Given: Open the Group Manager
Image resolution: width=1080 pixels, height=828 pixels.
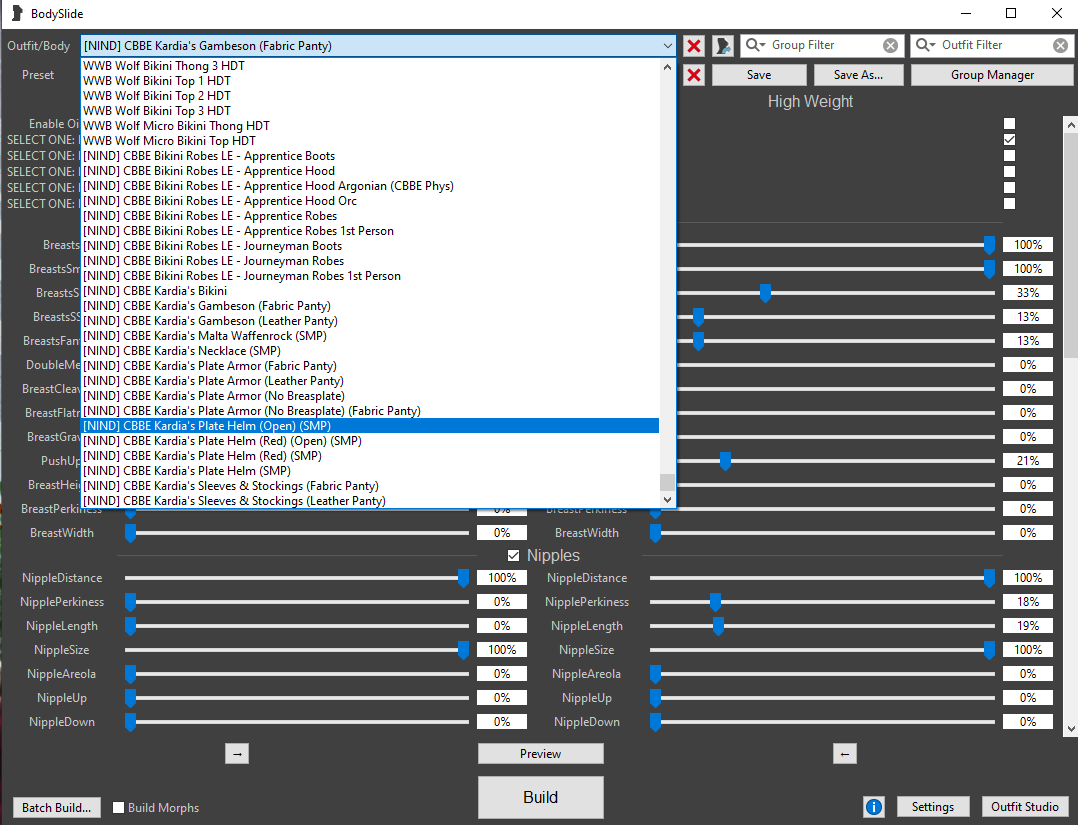Looking at the screenshot, I should pos(992,75).
